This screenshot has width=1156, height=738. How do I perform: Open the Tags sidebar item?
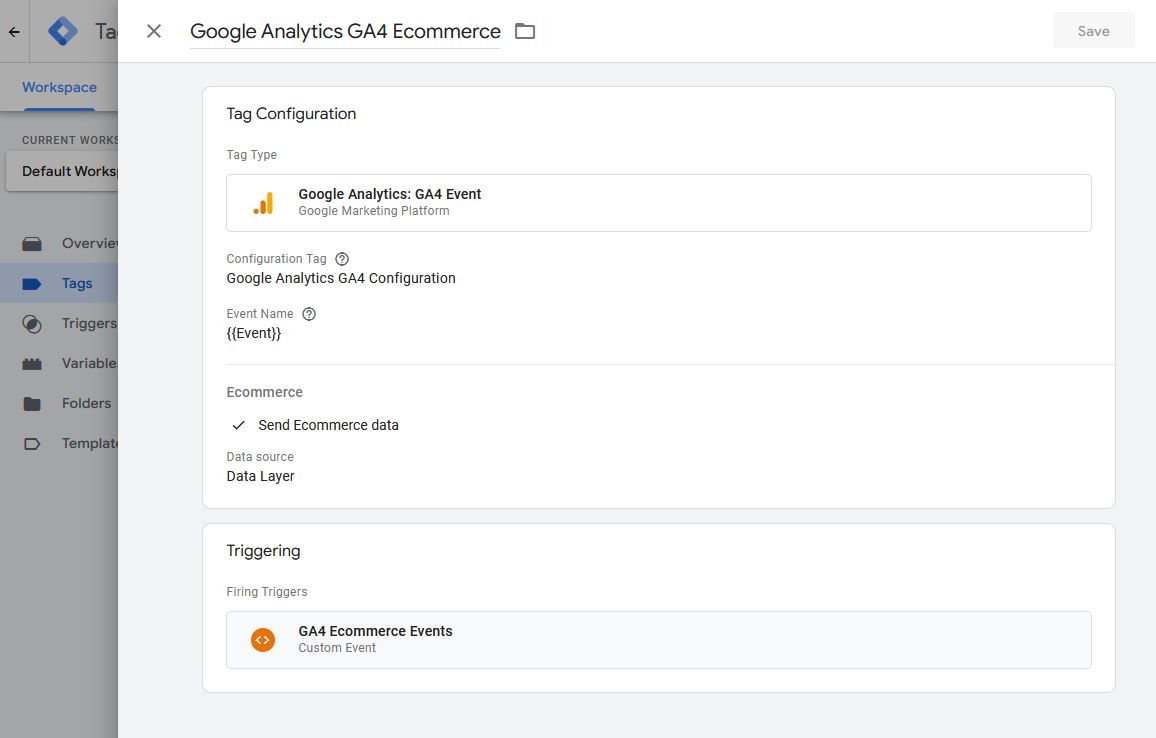point(59,283)
